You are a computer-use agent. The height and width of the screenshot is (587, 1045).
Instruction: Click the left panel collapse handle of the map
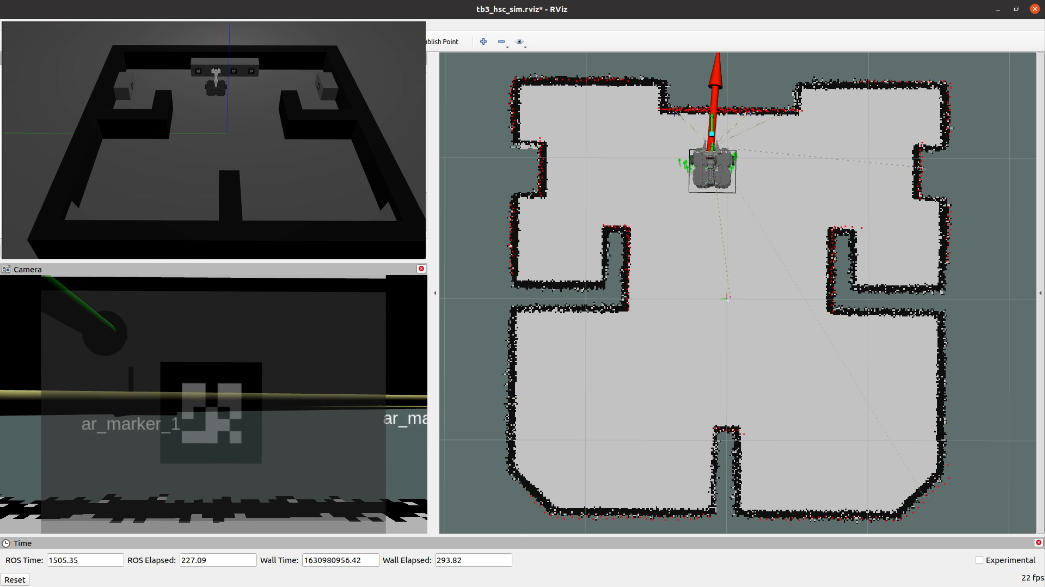(435, 294)
